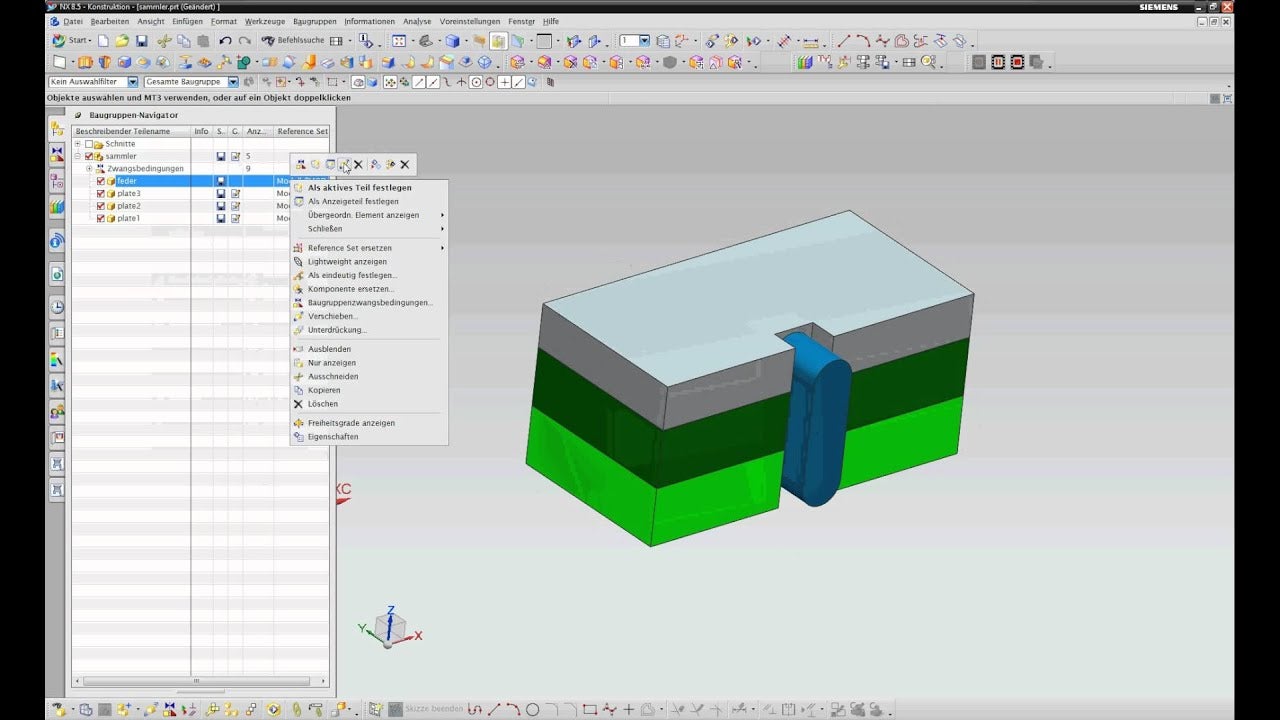The image size is (1280, 720).
Task: Select Eigenschaften in context menu
Action: tap(369, 437)
